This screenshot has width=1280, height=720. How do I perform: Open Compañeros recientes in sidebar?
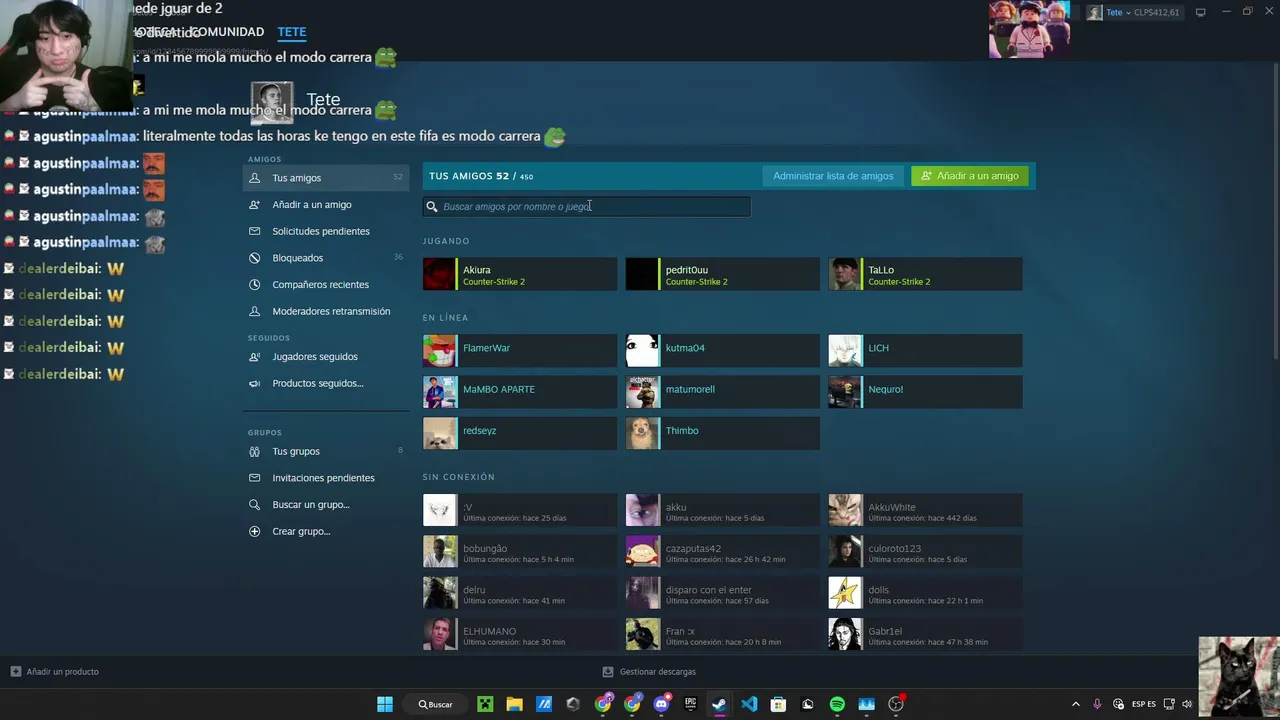(x=326, y=285)
